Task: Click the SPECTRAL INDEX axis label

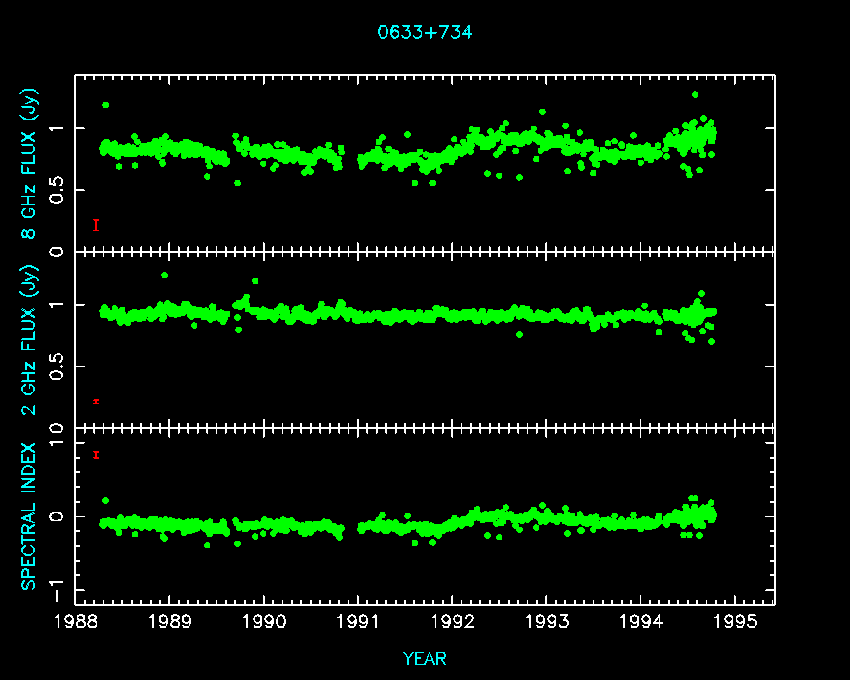Action: click(30, 515)
